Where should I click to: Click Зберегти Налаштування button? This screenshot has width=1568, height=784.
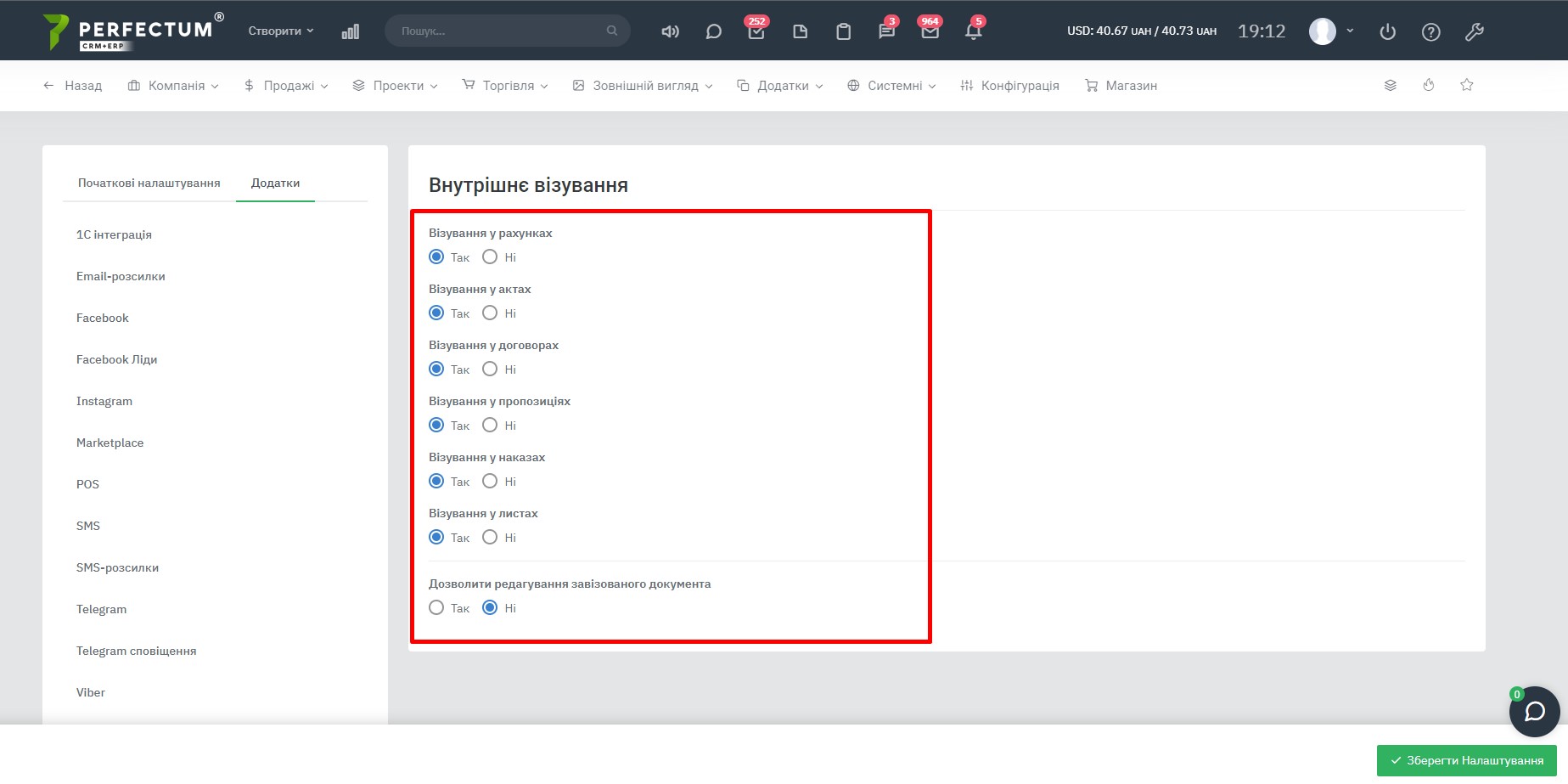coord(1466,760)
